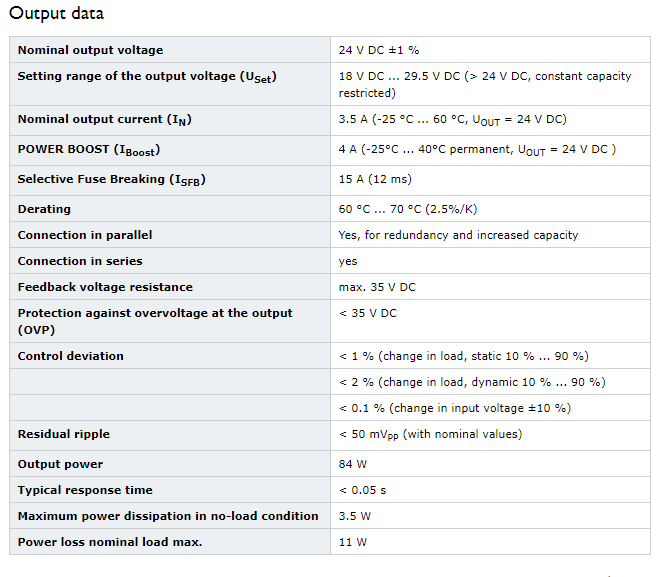
Task: Click the Derating row label
Action: [x=44, y=209]
